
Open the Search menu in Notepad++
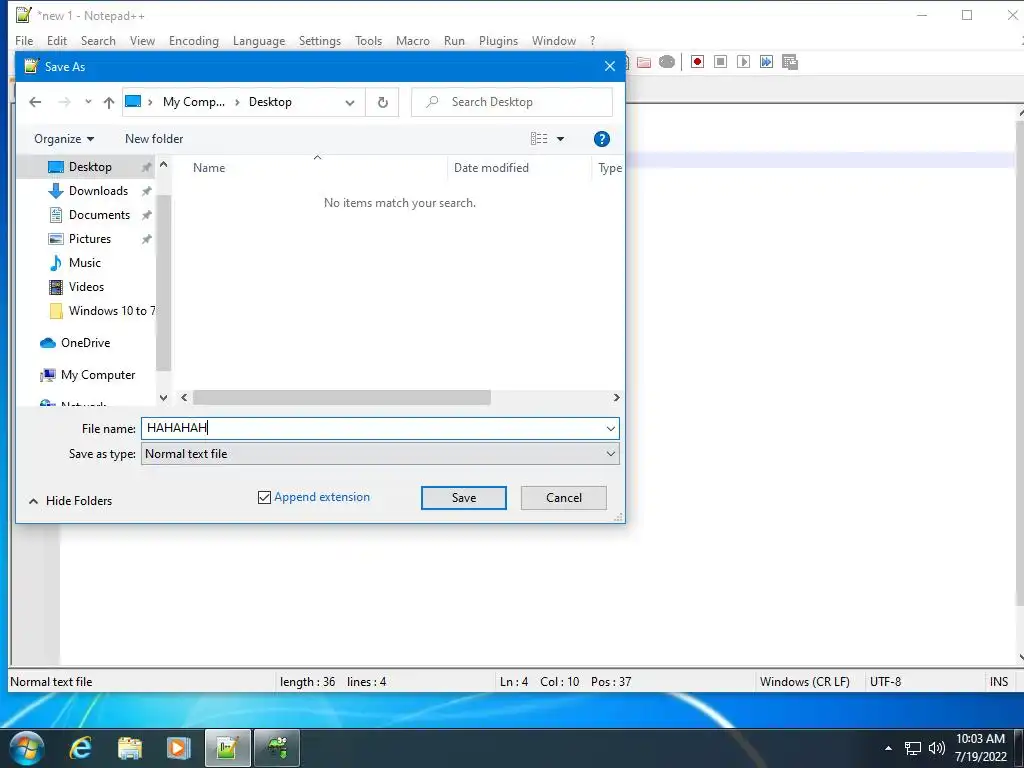click(98, 40)
